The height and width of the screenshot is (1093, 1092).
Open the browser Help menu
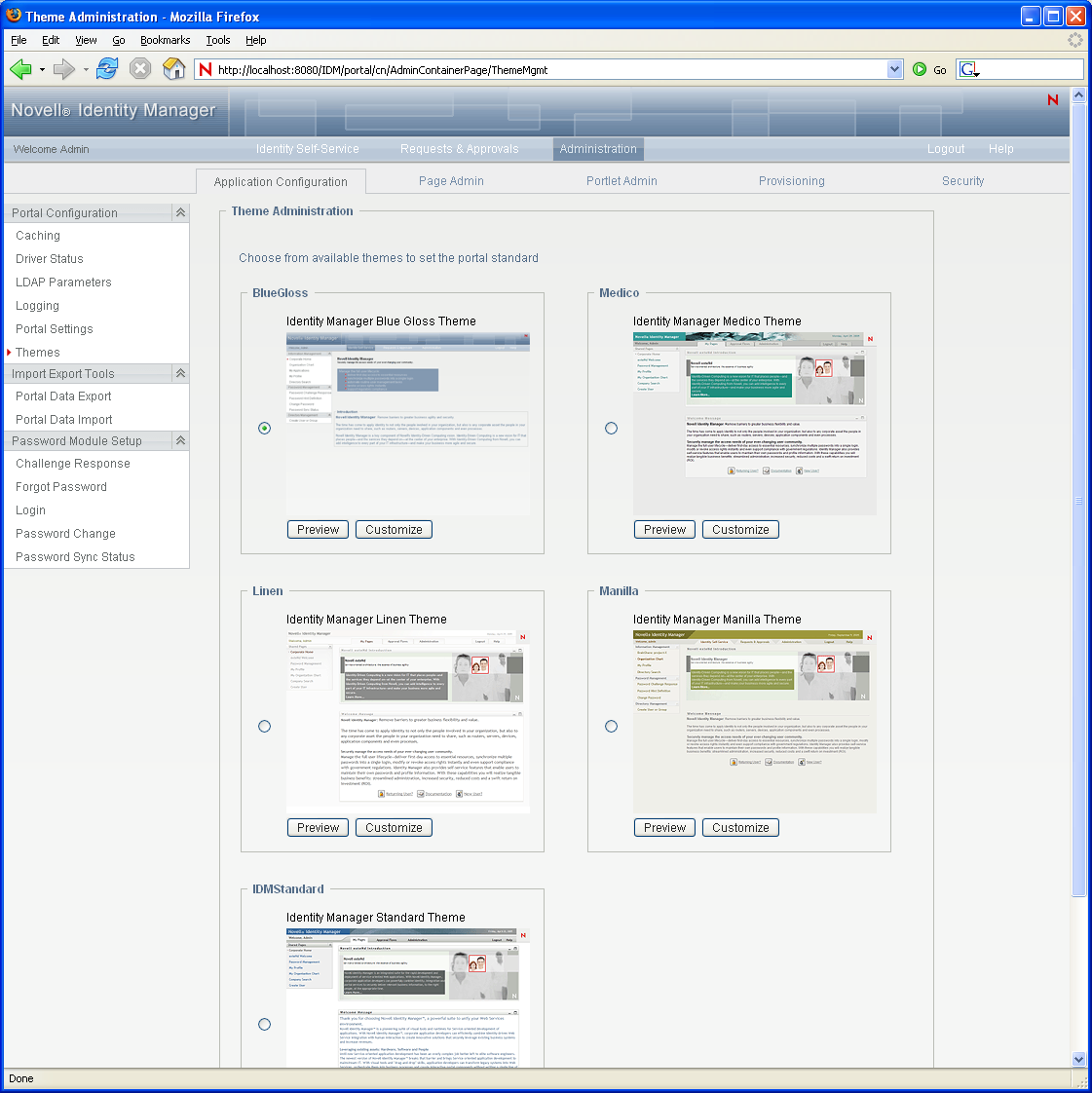pos(256,40)
